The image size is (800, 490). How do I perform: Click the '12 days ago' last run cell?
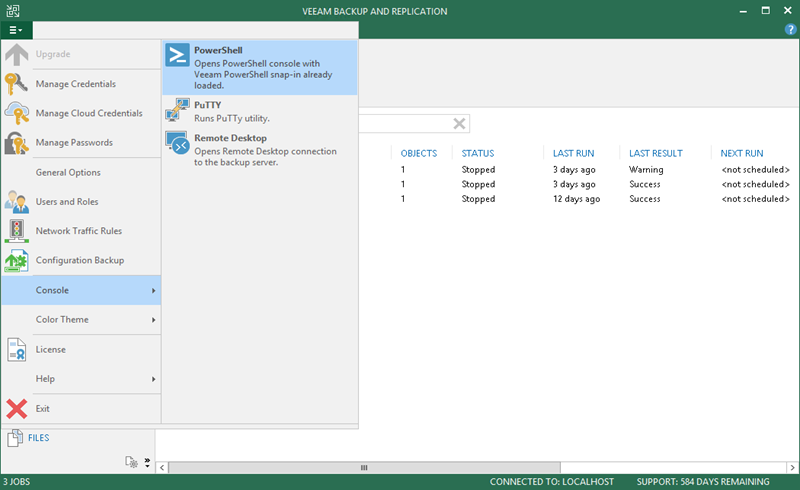[577, 199]
